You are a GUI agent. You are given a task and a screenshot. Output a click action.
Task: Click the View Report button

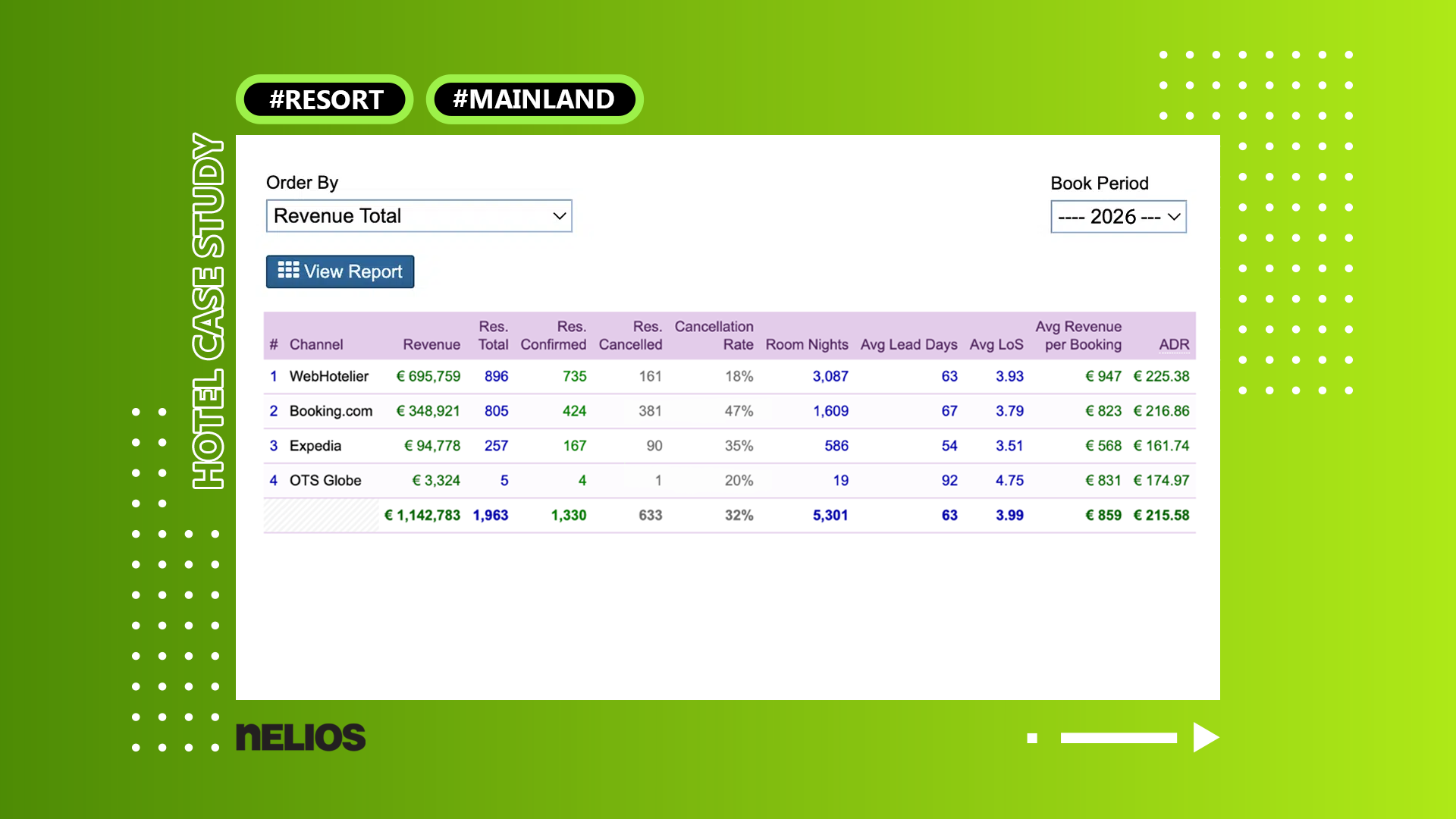(340, 271)
